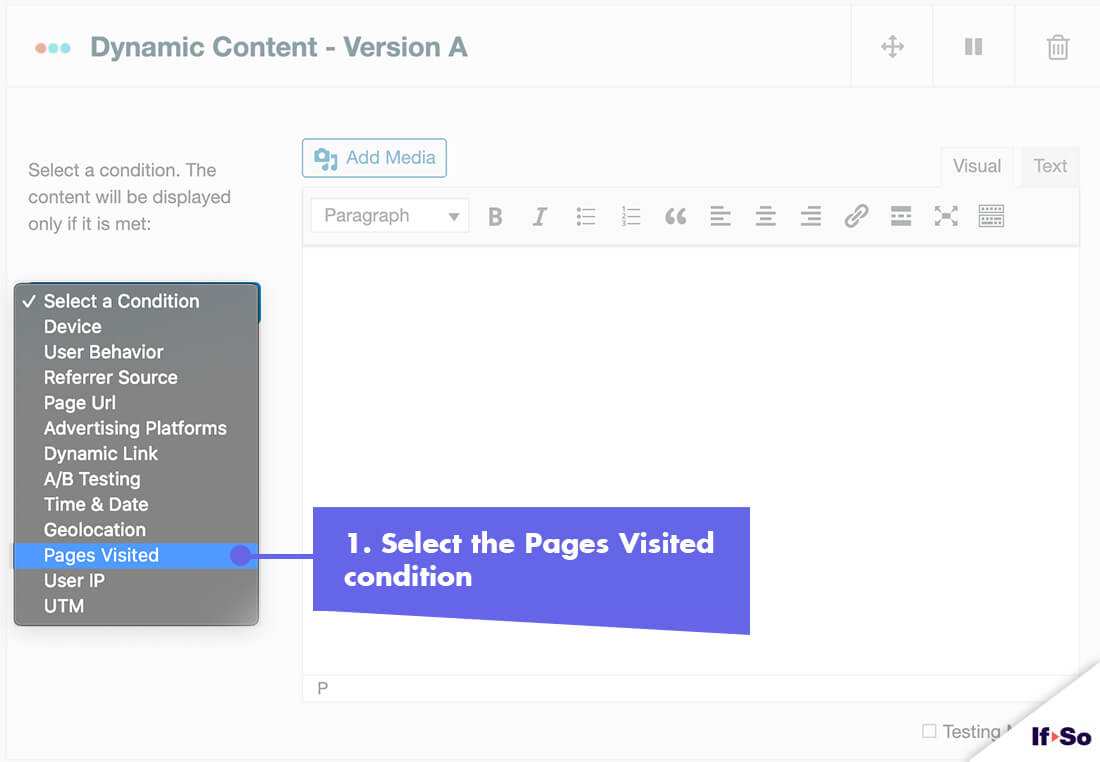The width and height of the screenshot is (1100, 762).
Task: Click the three-dot Dynamic Content icon
Action: pos(53,48)
